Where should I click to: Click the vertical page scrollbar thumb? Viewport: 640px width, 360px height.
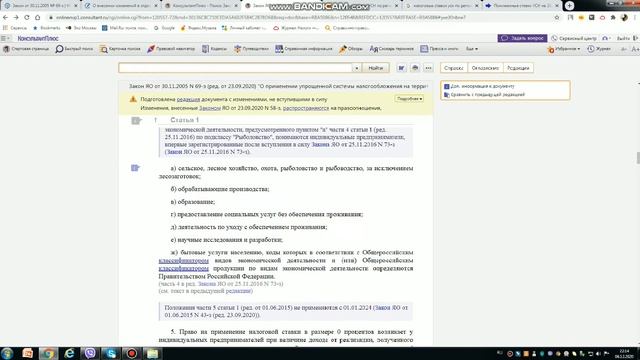[x=638, y=158]
